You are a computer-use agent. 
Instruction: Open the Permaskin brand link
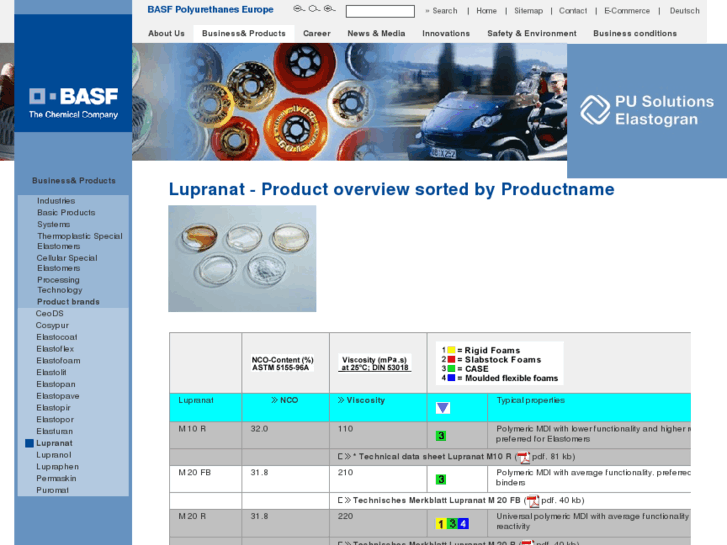57,479
